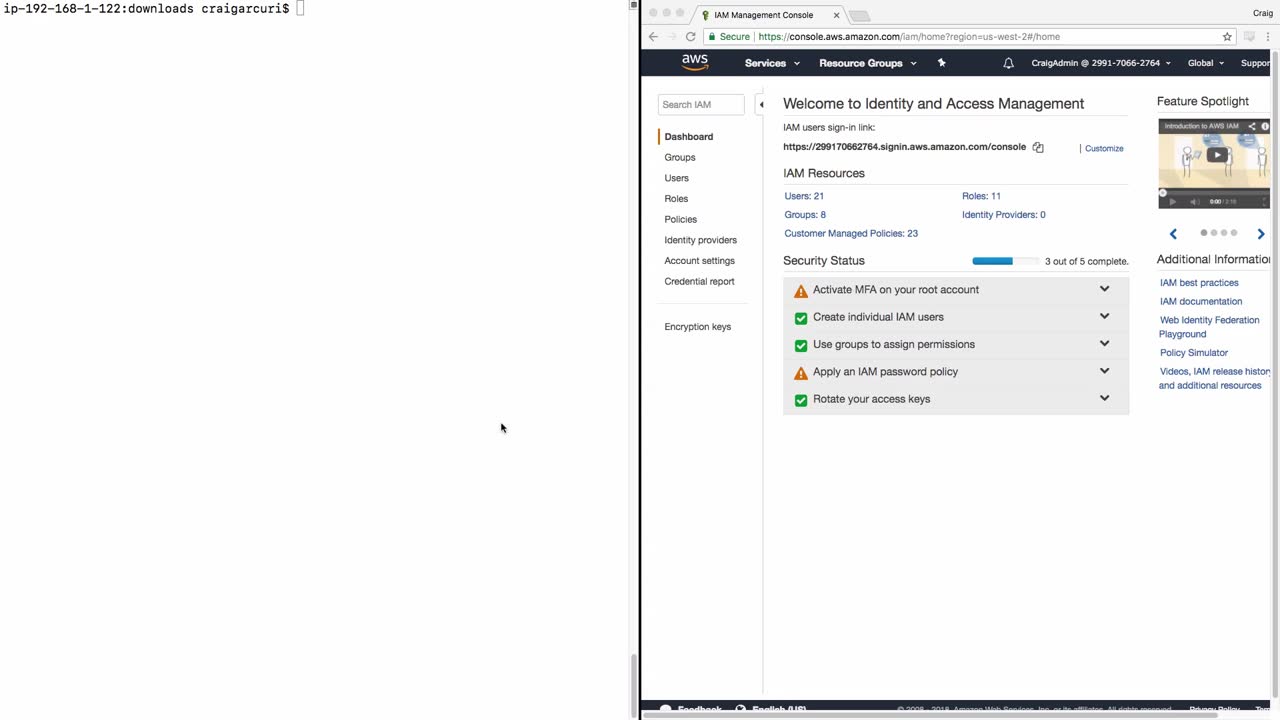Go back in the browser
Screen dimensions: 1280x720
click(654, 37)
